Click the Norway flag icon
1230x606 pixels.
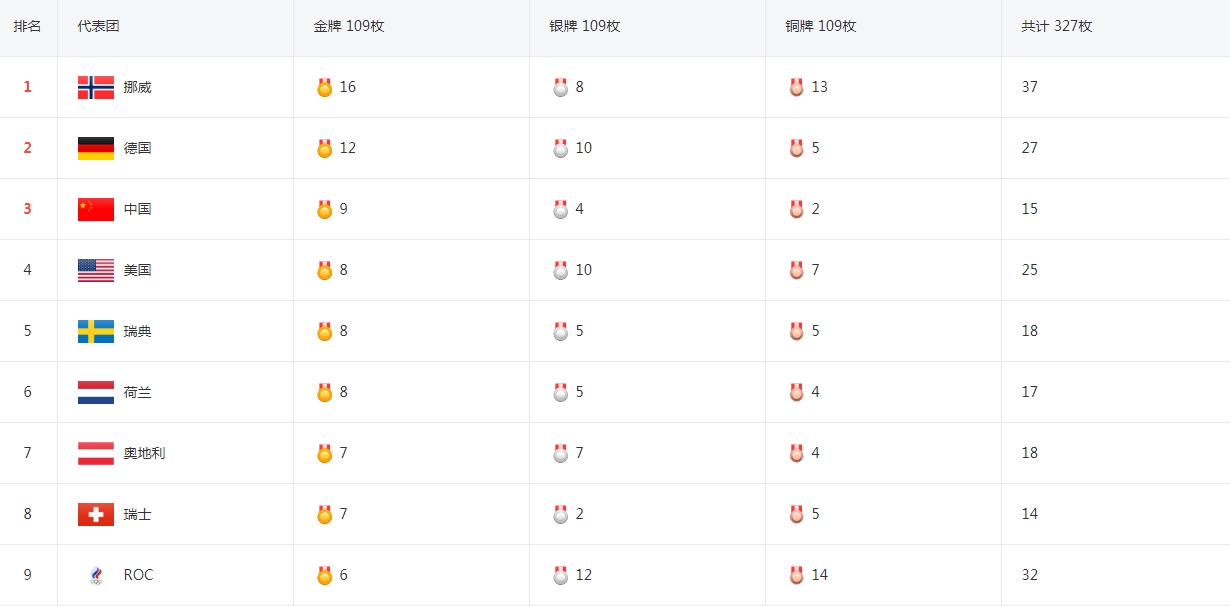coord(96,87)
